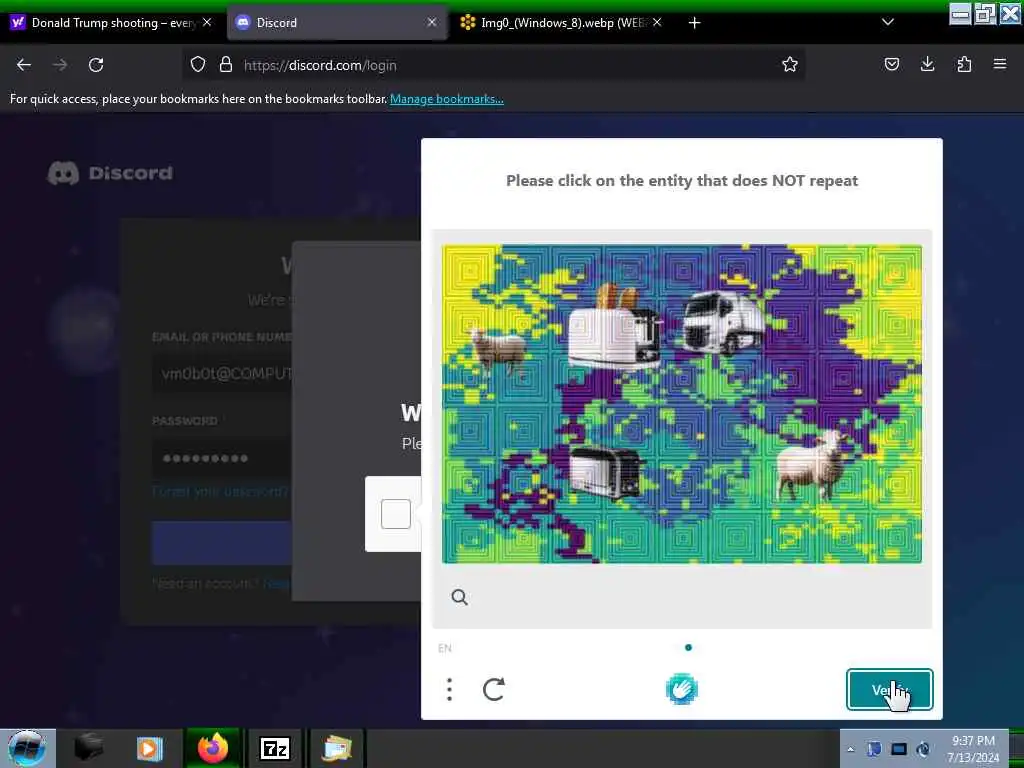Reload the page with the refresh icon
Image resolution: width=1024 pixels, height=768 pixels.
point(96,65)
